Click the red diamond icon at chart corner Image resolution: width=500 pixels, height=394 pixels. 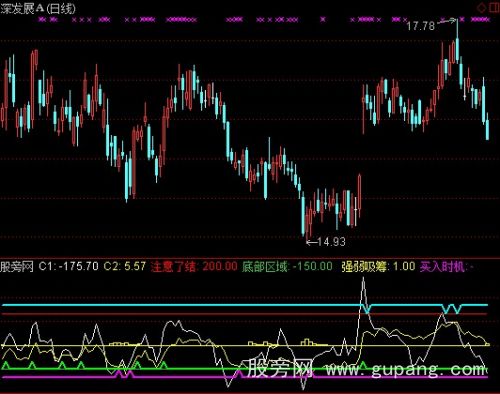coord(482,7)
